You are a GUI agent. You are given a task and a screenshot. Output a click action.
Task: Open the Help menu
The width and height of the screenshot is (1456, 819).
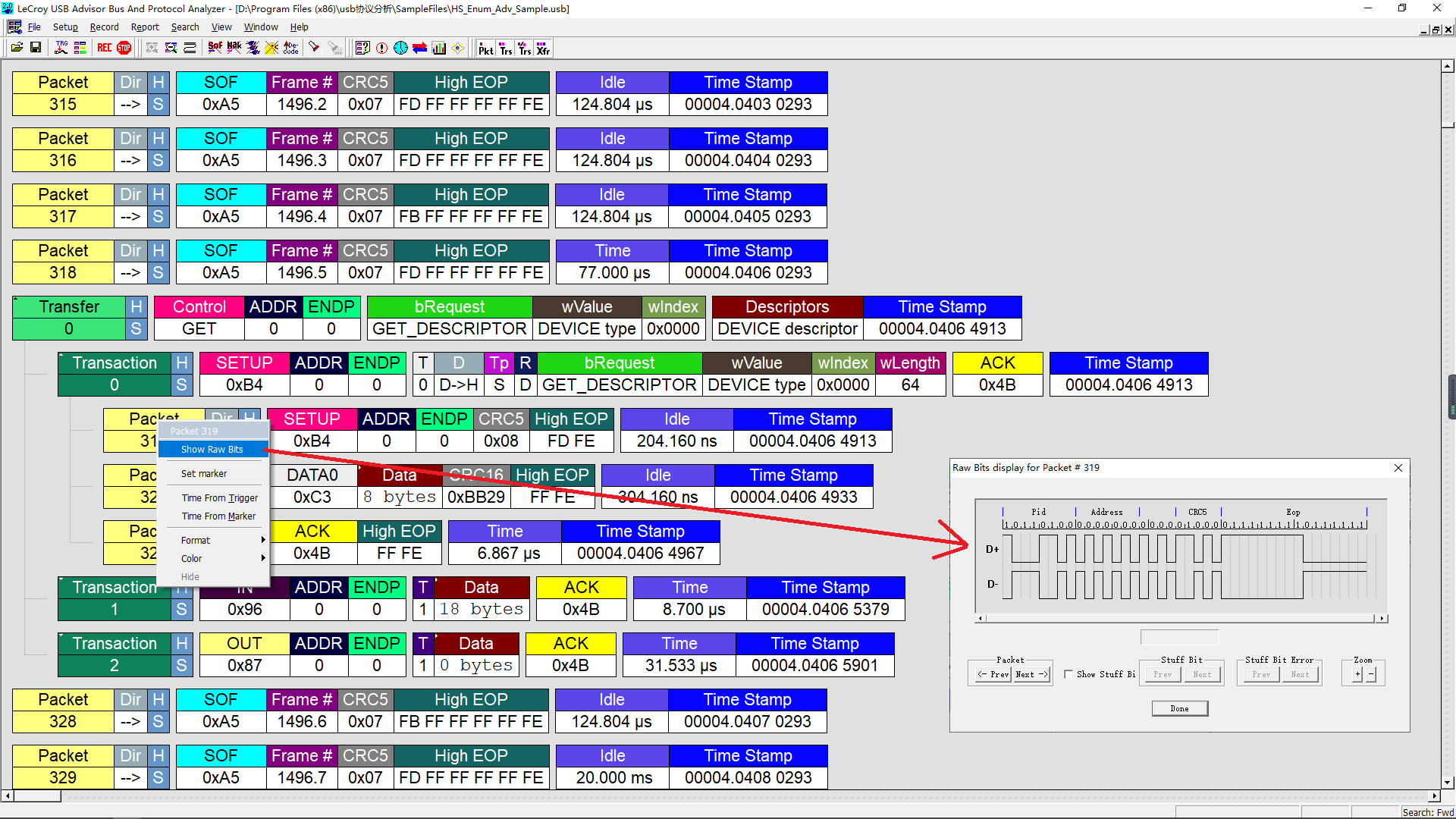300,27
